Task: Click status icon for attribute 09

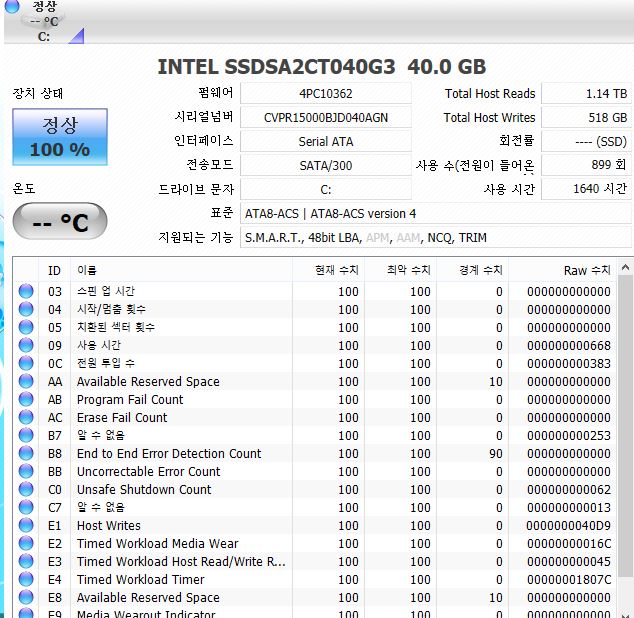Action: click(26, 345)
